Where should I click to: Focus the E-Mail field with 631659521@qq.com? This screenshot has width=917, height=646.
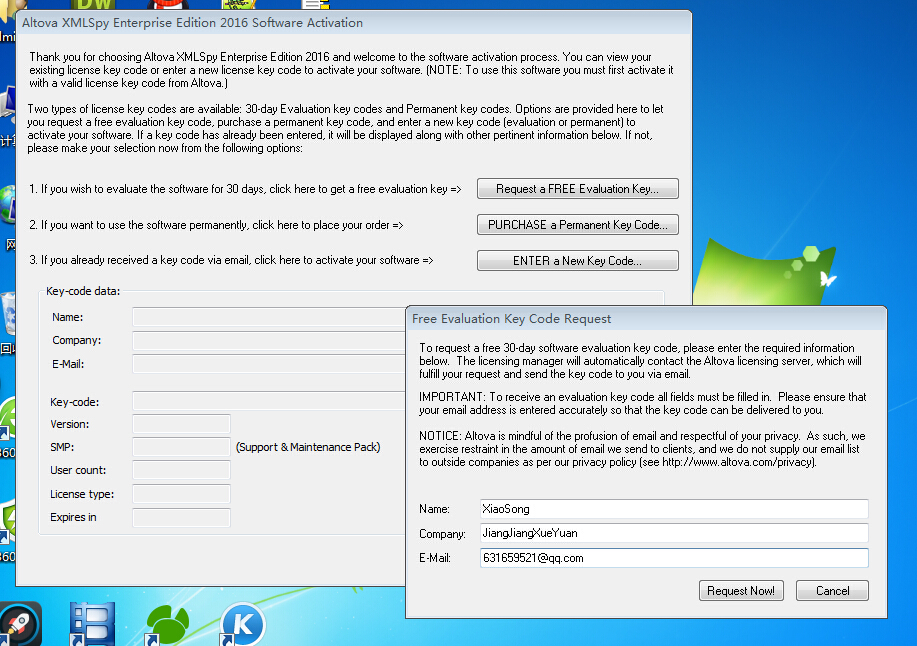coord(674,558)
